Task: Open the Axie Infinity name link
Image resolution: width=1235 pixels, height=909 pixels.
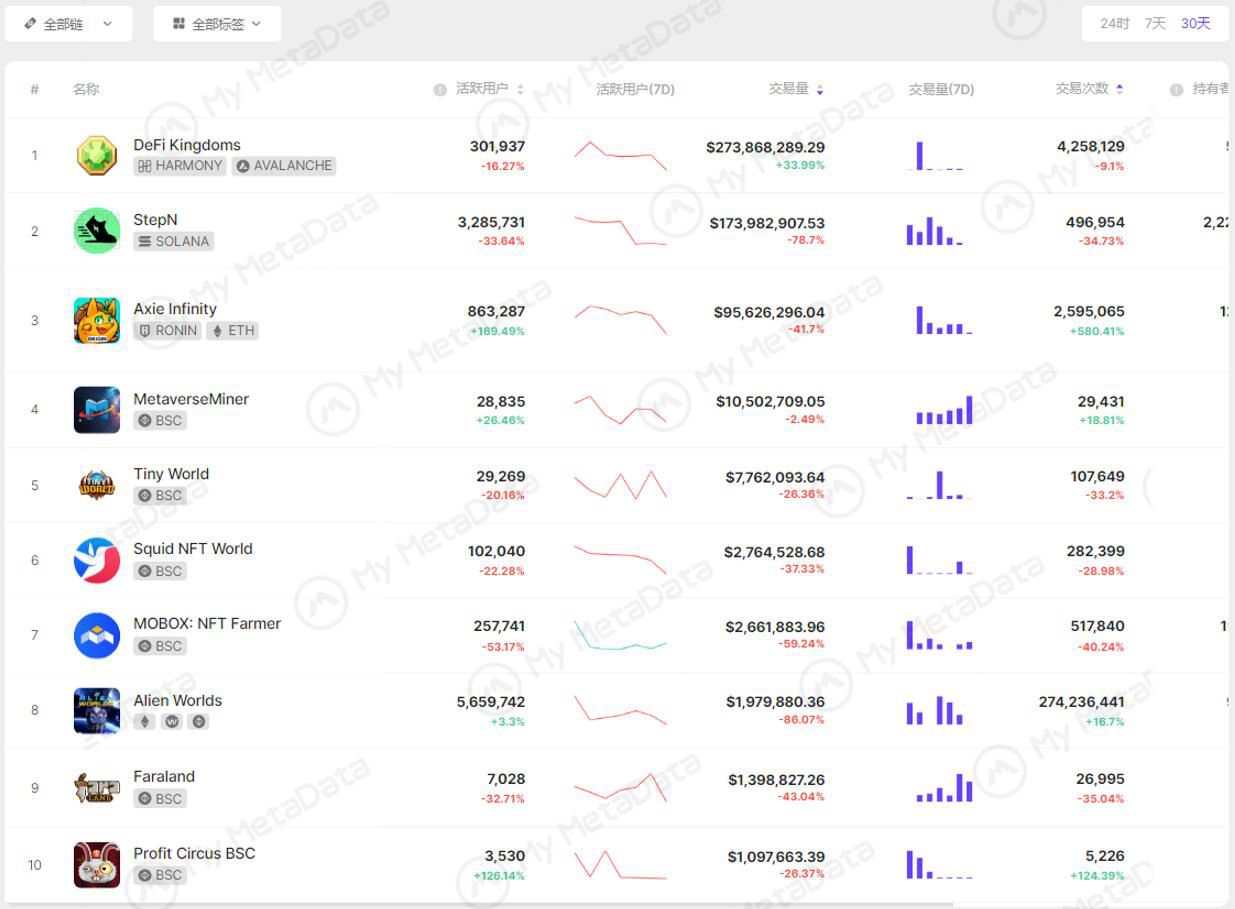Action: pyautogui.click(x=175, y=309)
